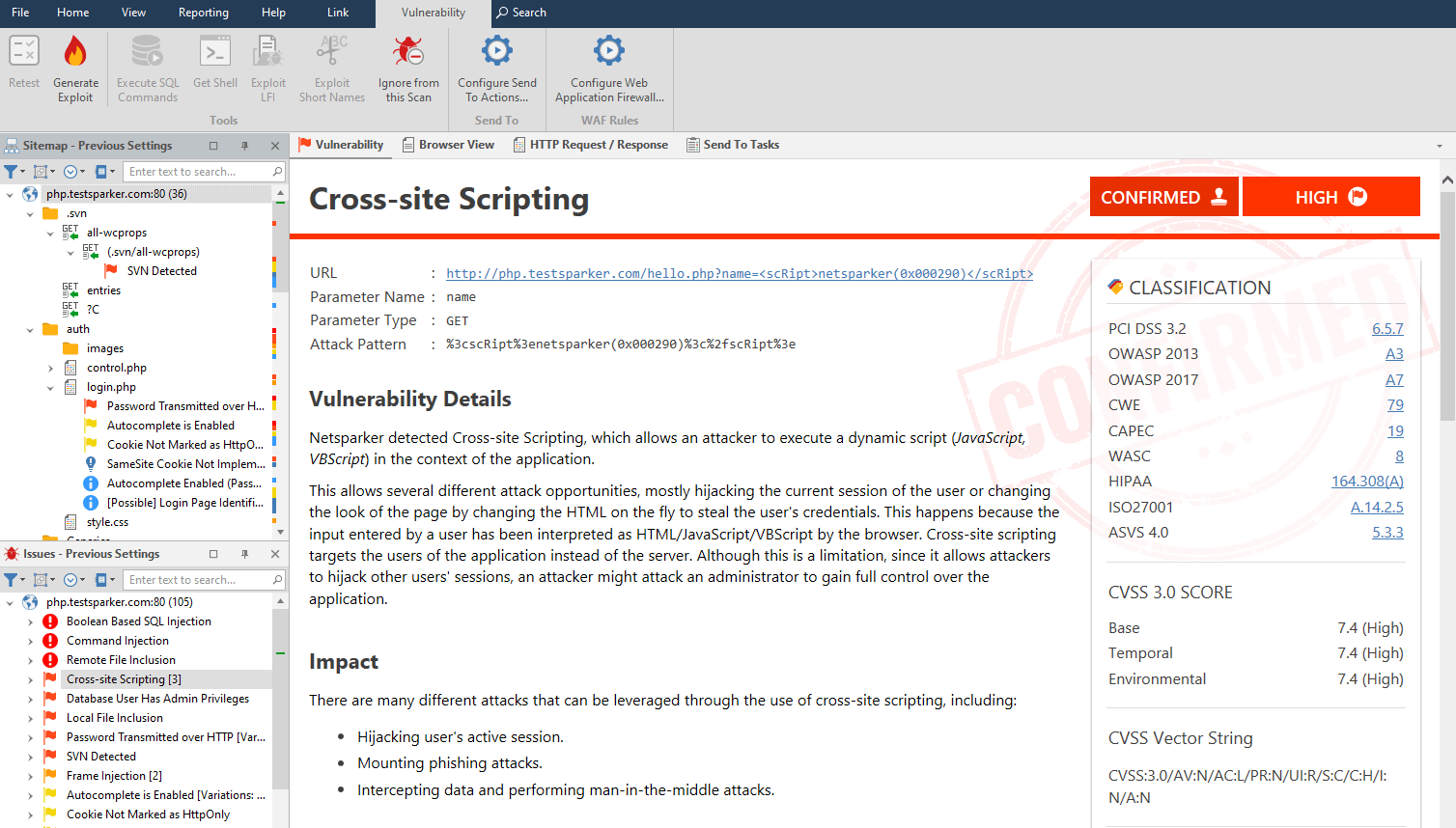Click the HIGH severity badge
The image size is (1456, 828).
point(1331,197)
